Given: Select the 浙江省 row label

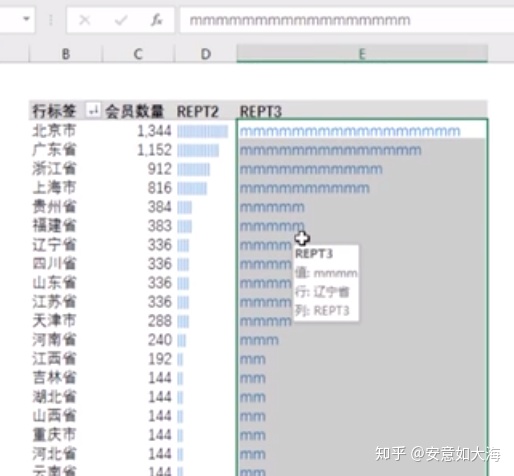Looking at the screenshot, I should pos(54,168).
